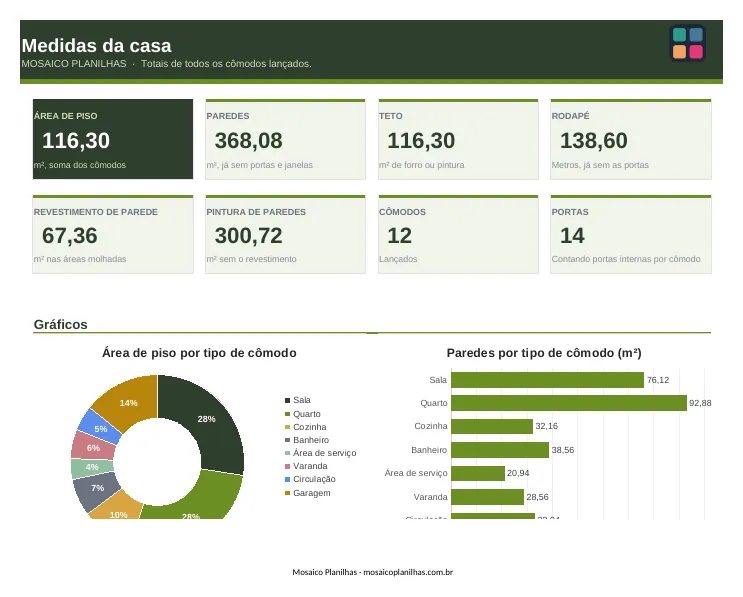Click the Sala bar in walls chart
The height and width of the screenshot is (597, 743).
(x=547, y=380)
